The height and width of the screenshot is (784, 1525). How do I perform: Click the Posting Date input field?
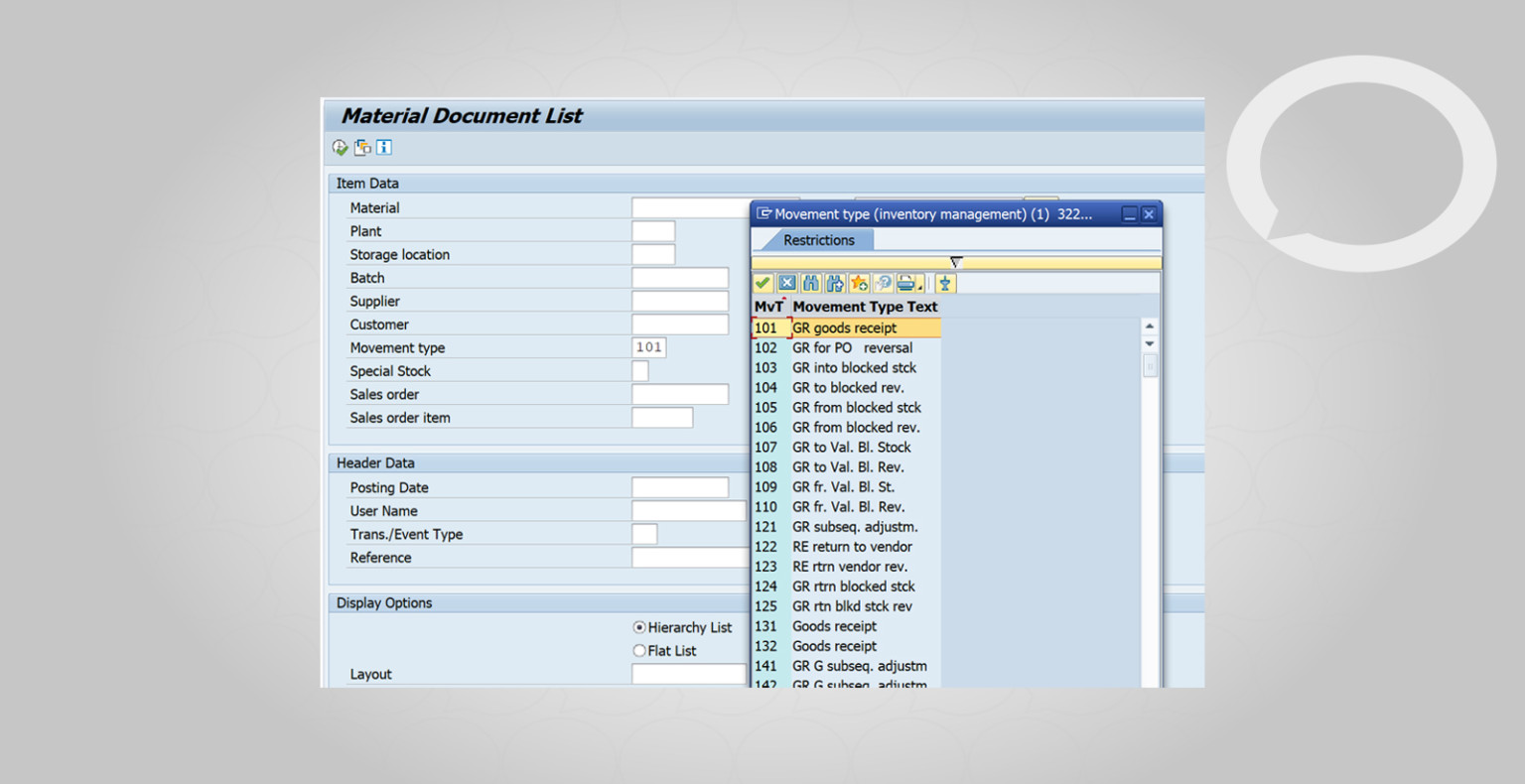[x=680, y=486]
